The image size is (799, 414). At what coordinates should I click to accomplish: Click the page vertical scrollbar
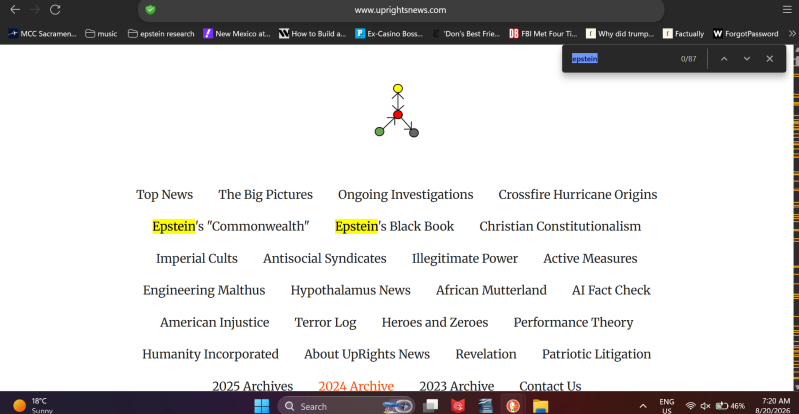click(795, 217)
